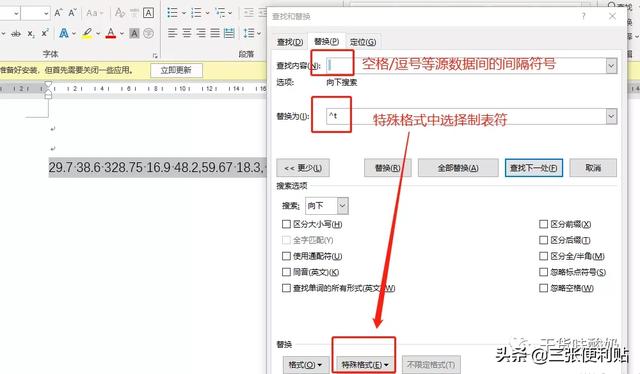Screen dimensions: 640x374
Task: Apply superscript formatting
Action: click(x=45, y=33)
